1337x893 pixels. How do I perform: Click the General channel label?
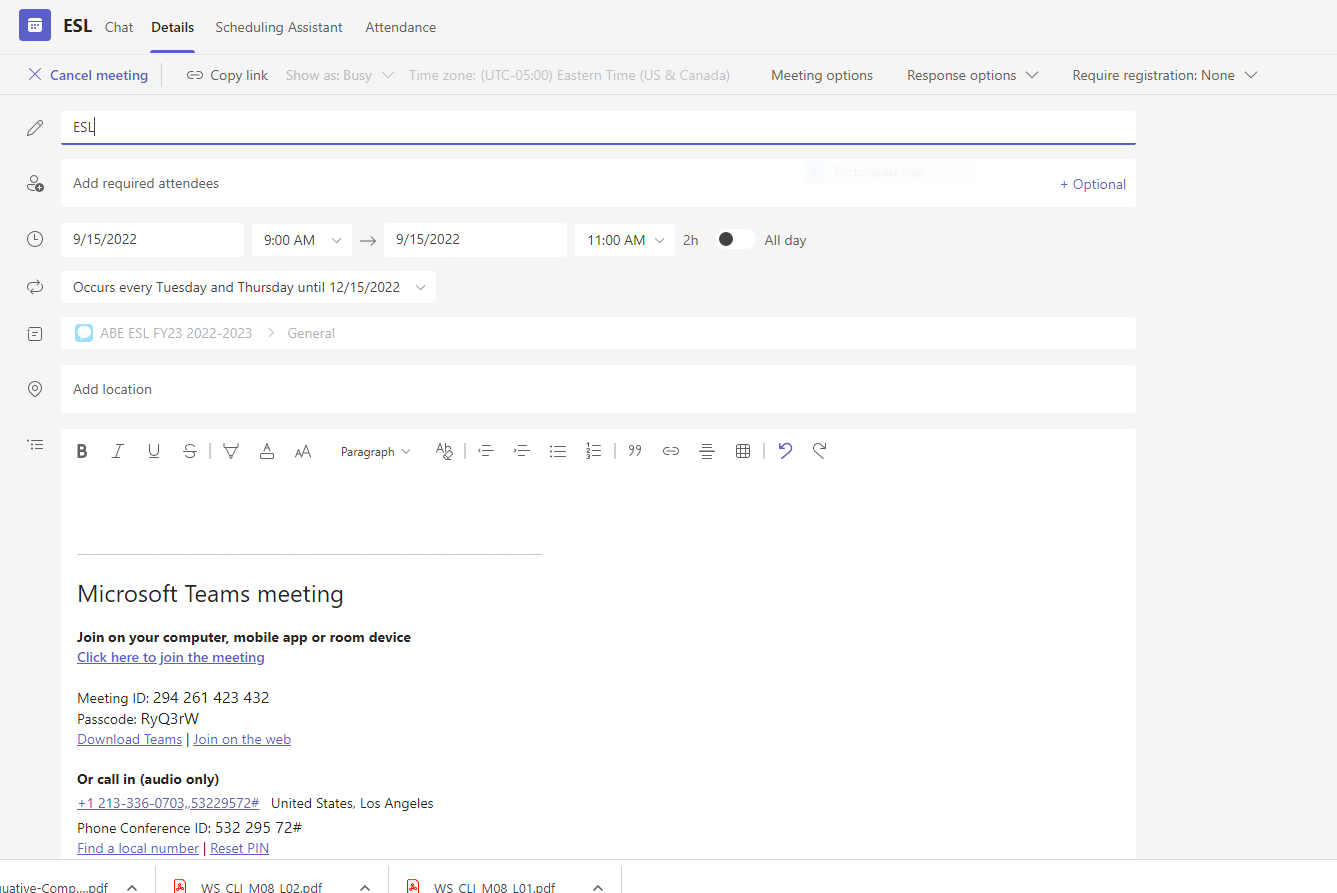coord(311,333)
